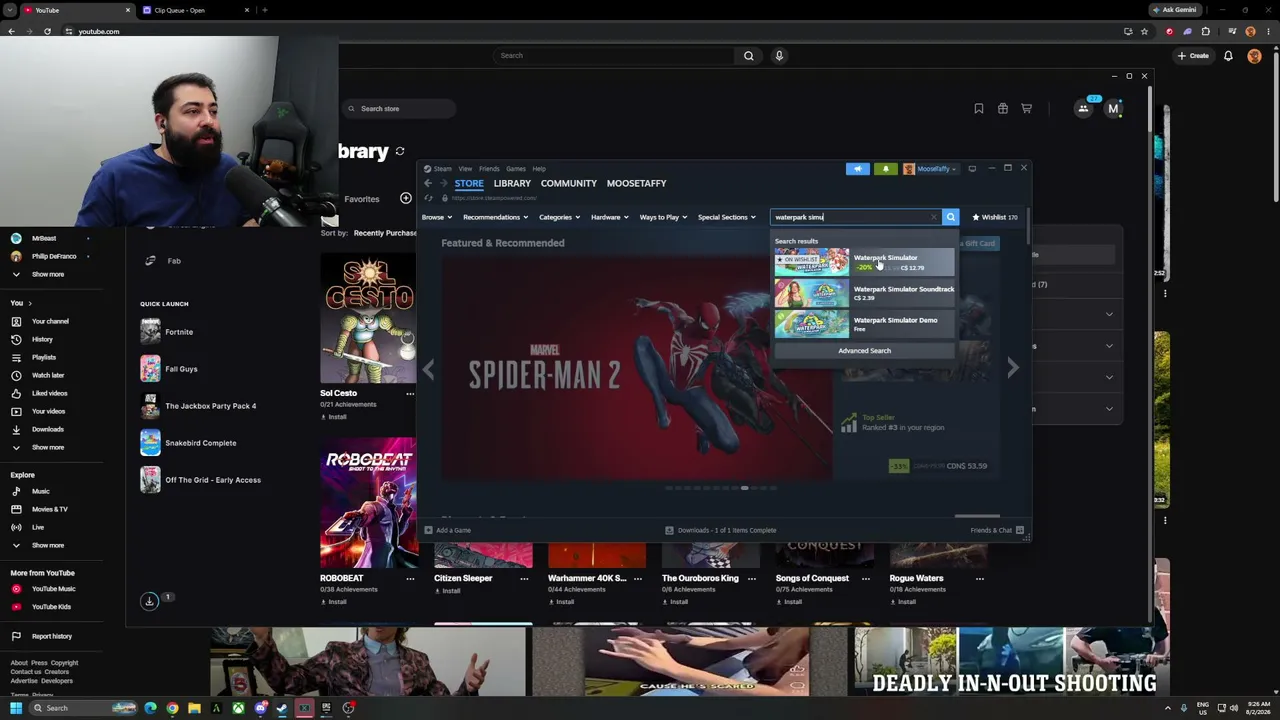
Task: Click the ROBOBEAT game cover
Action: pyautogui.click(x=368, y=503)
